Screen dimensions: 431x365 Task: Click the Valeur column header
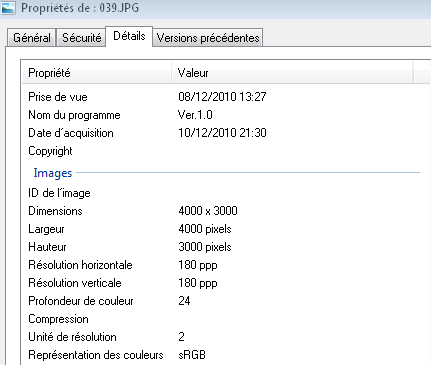point(292,72)
